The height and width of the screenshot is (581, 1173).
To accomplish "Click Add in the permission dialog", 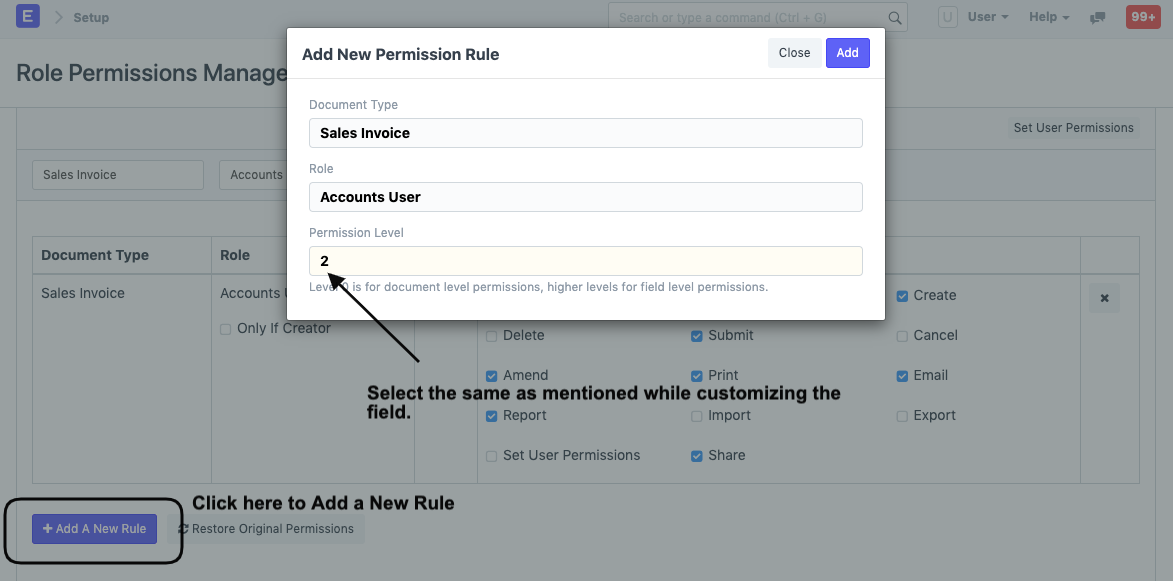I will point(847,53).
